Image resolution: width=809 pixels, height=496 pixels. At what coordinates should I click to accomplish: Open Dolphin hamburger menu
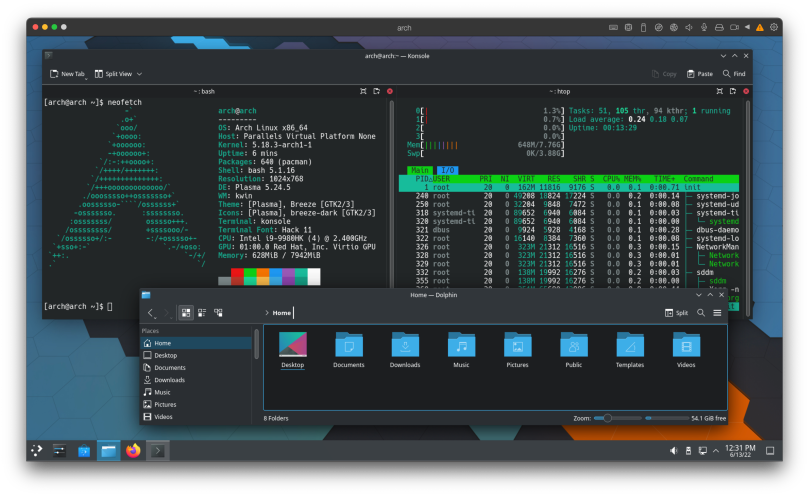click(717, 313)
